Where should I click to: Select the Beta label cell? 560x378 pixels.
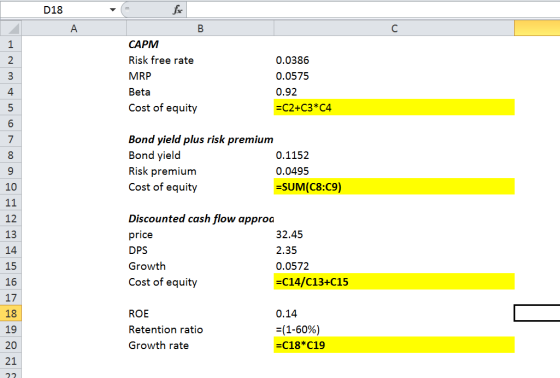(x=200, y=92)
